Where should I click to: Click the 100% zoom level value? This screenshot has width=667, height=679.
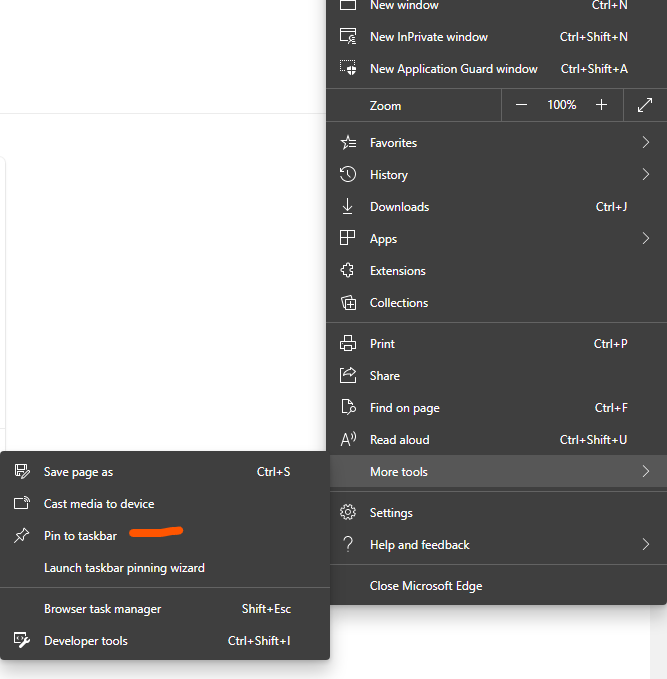[x=562, y=105]
